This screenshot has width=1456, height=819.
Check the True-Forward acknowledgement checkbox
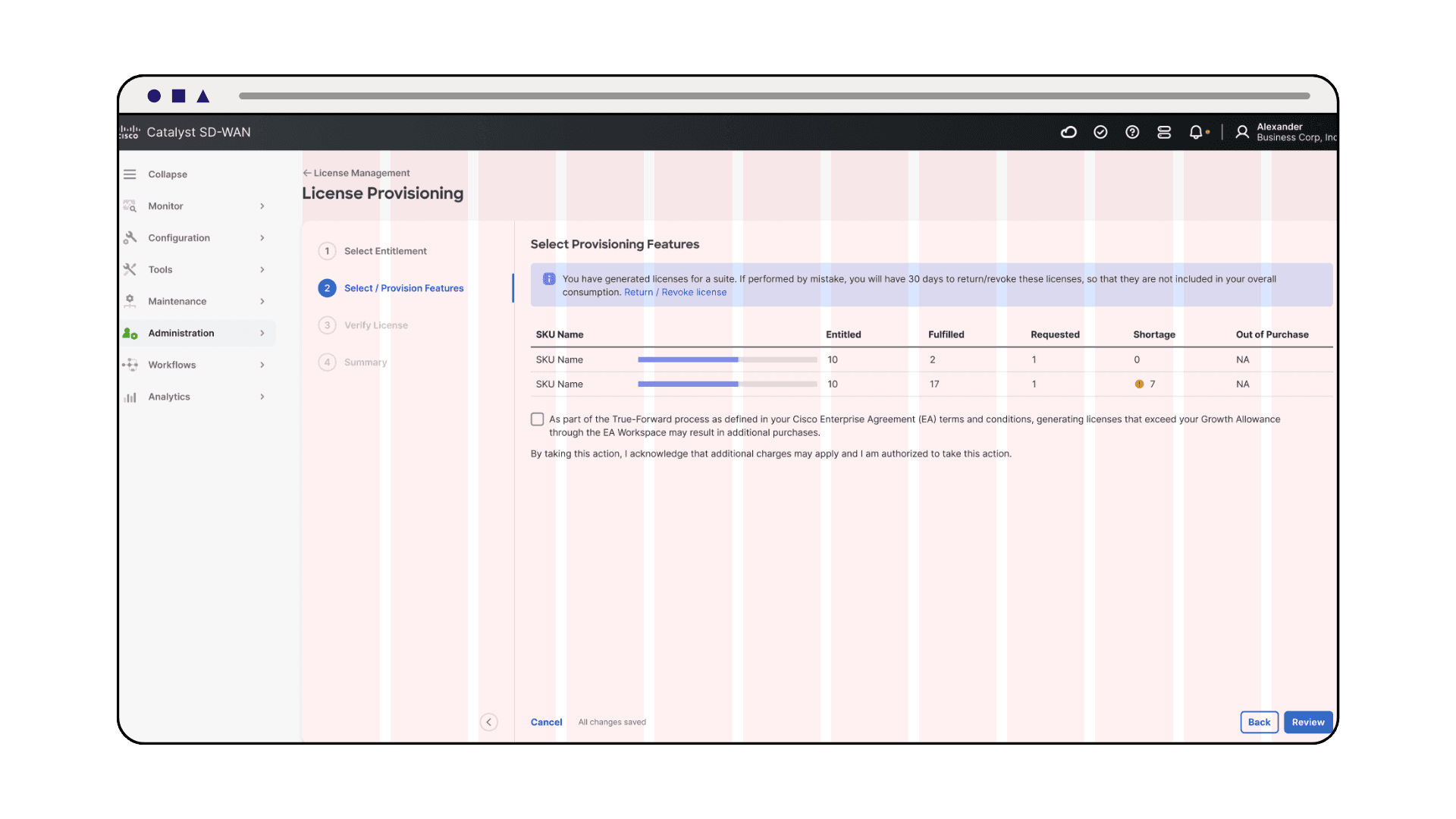(x=538, y=419)
